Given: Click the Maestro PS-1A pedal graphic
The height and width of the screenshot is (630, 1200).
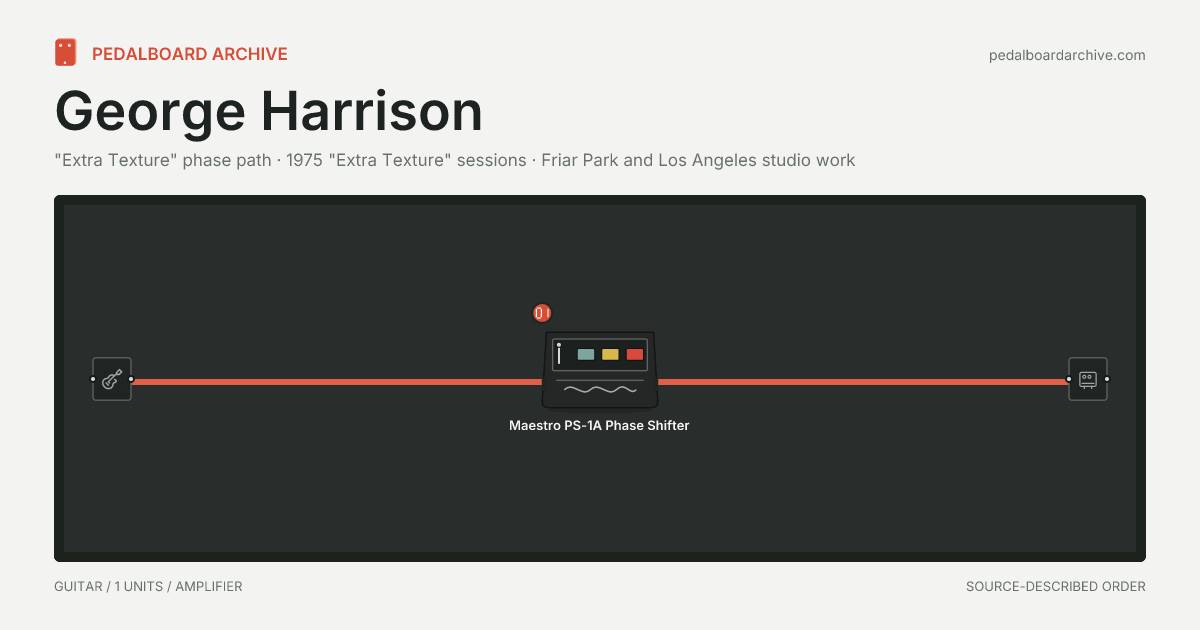Looking at the screenshot, I should point(599,370).
